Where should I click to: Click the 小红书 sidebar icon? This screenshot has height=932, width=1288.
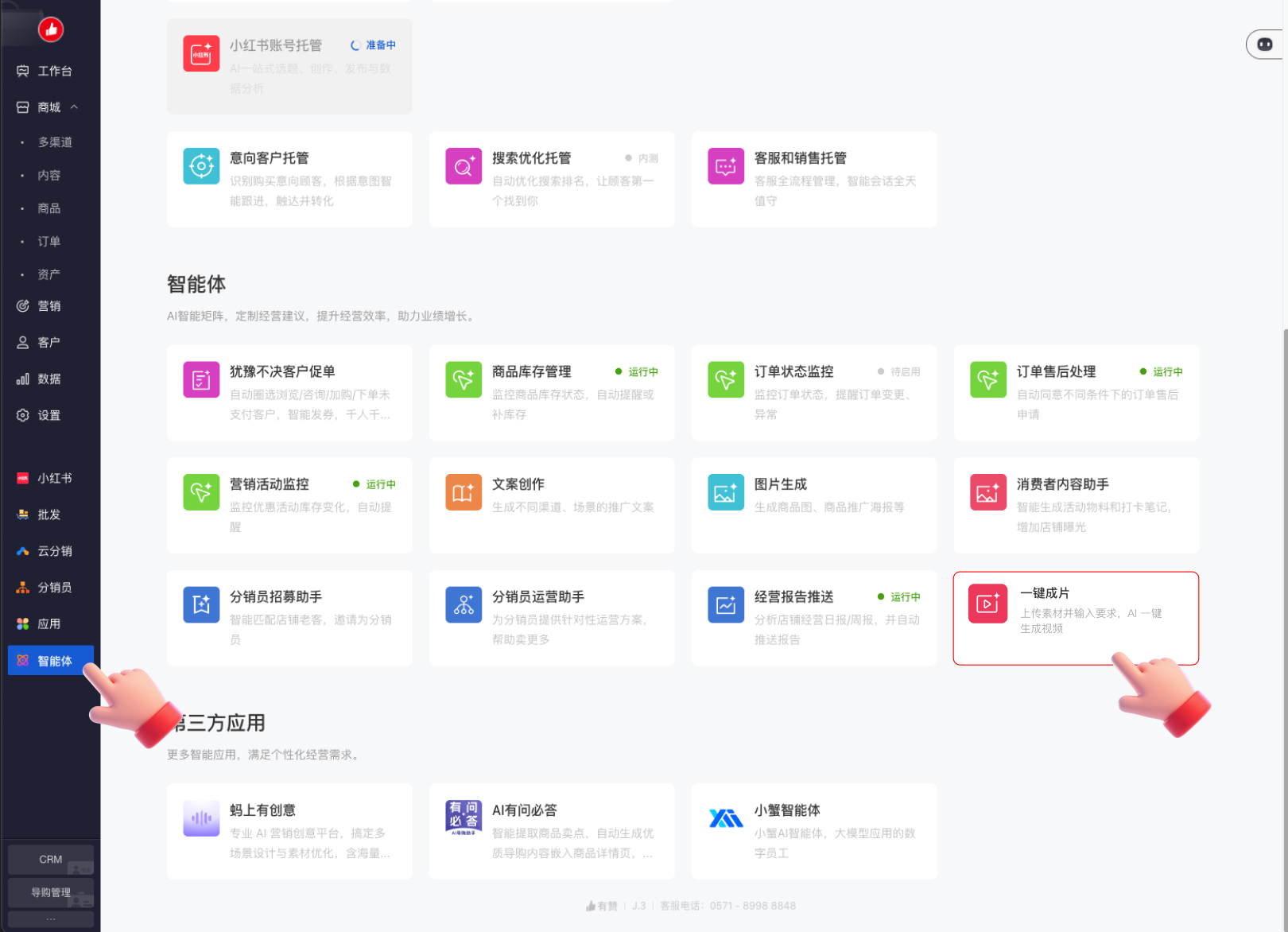[x=23, y=478]
